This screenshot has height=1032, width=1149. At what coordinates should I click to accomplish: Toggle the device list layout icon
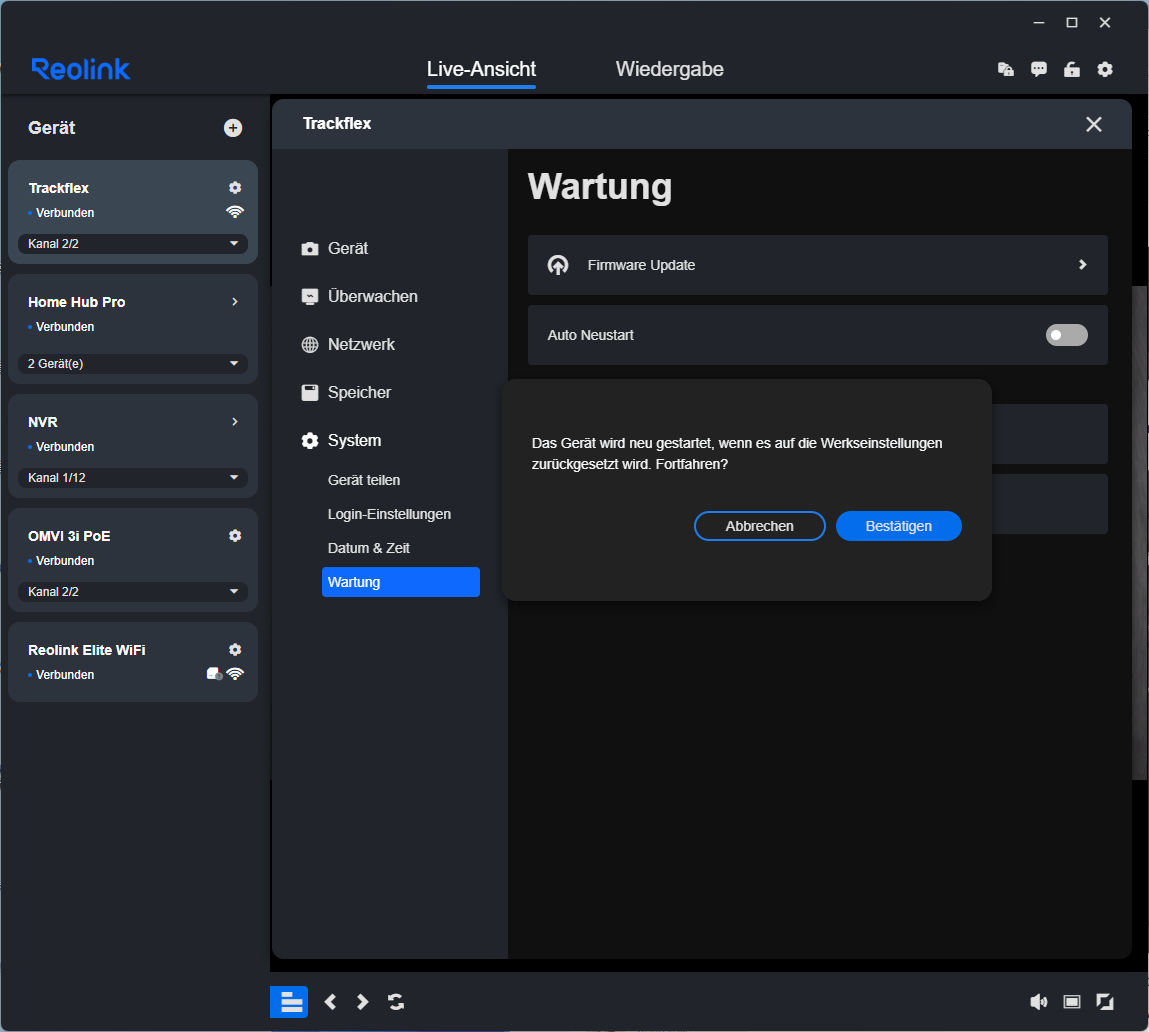pyautogui.click(x=289, y=1002)
